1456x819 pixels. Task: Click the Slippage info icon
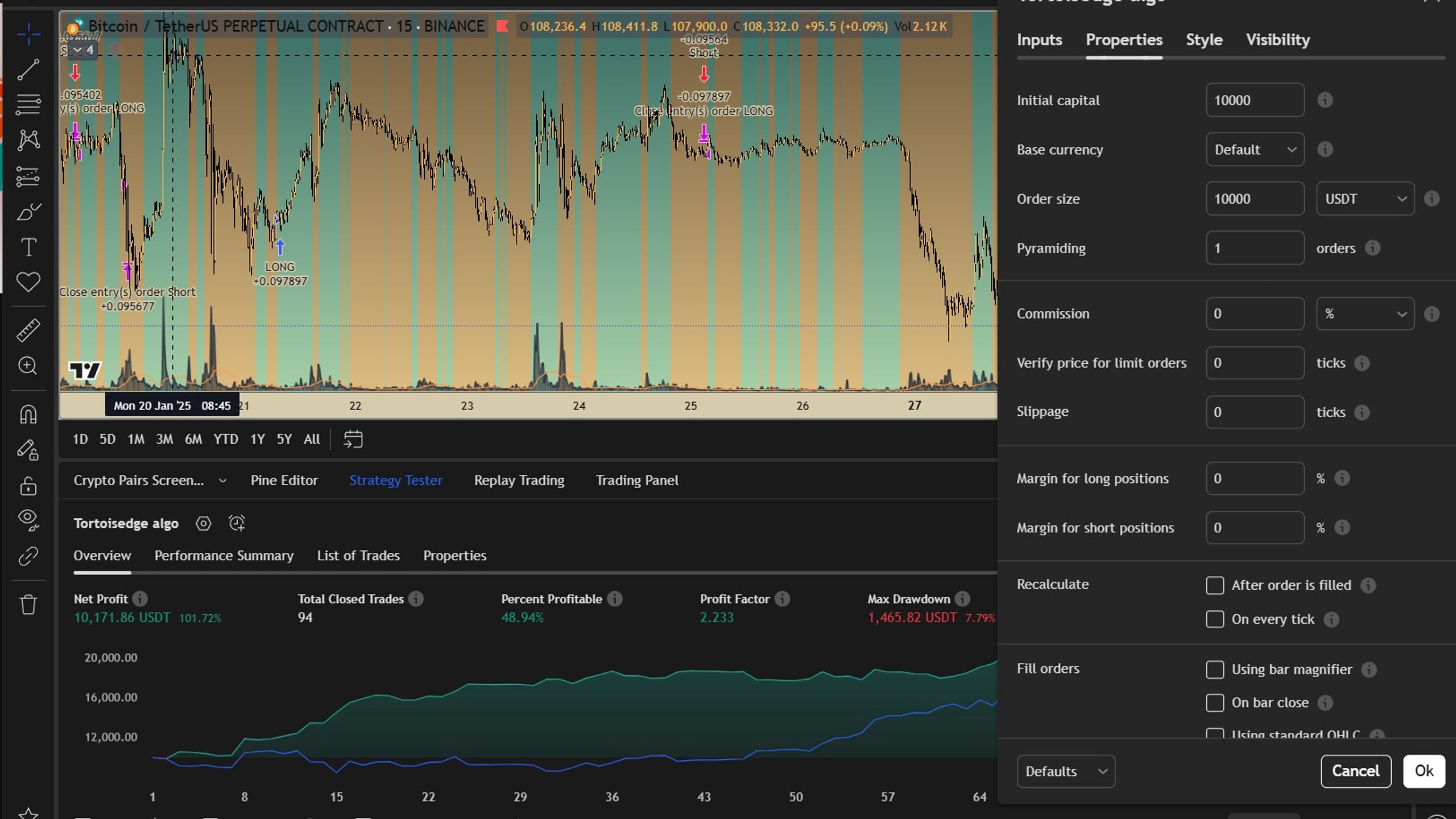coord(1362,412)
